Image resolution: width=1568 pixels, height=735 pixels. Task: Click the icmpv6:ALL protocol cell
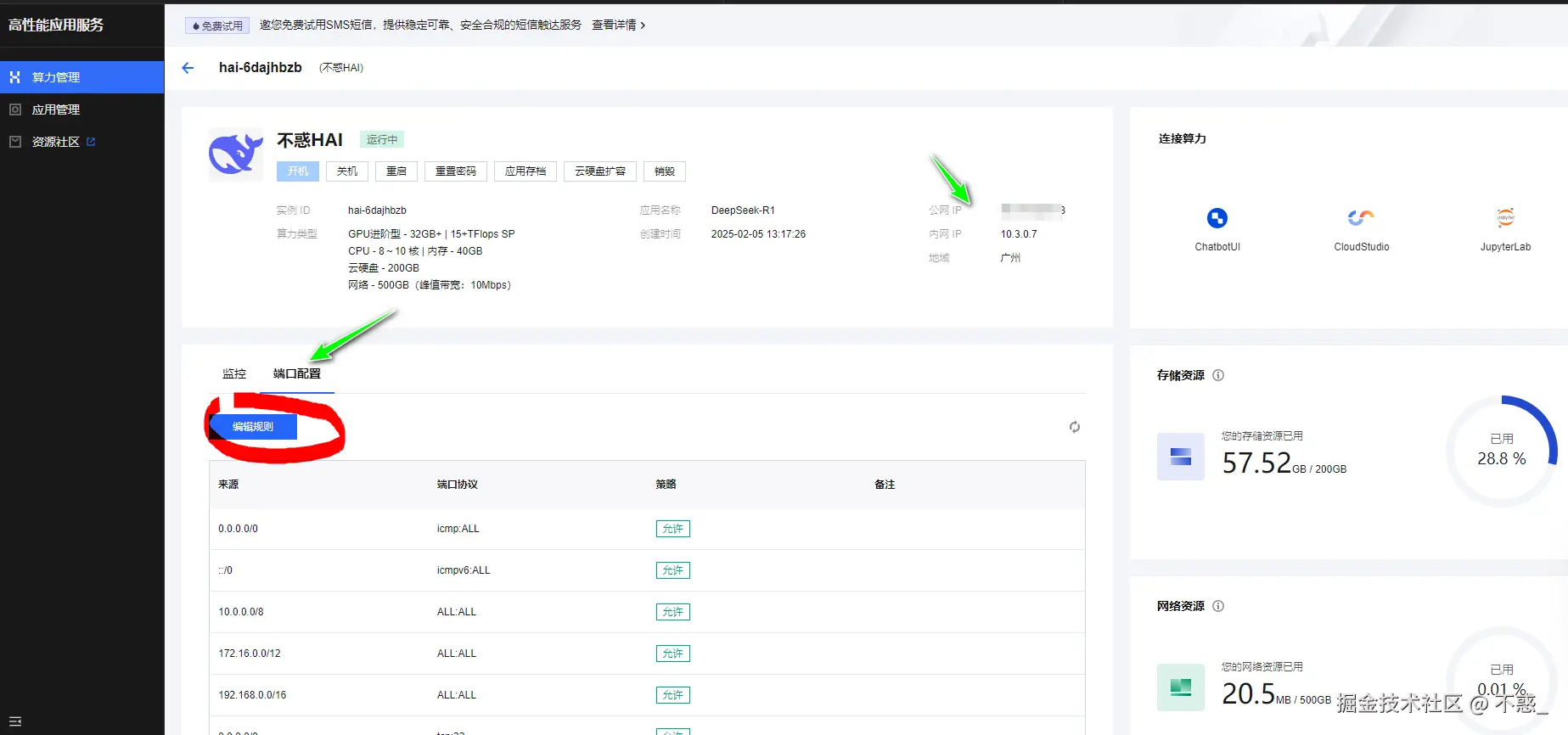[x=464, y=570]
